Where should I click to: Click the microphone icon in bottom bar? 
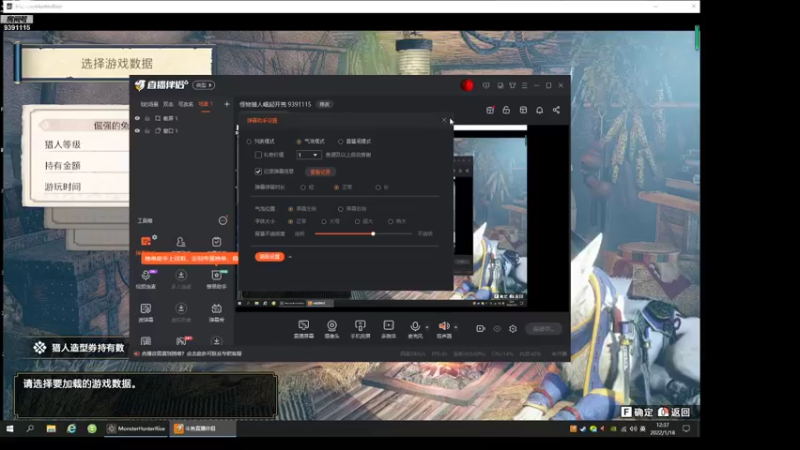tap(415, 326)
